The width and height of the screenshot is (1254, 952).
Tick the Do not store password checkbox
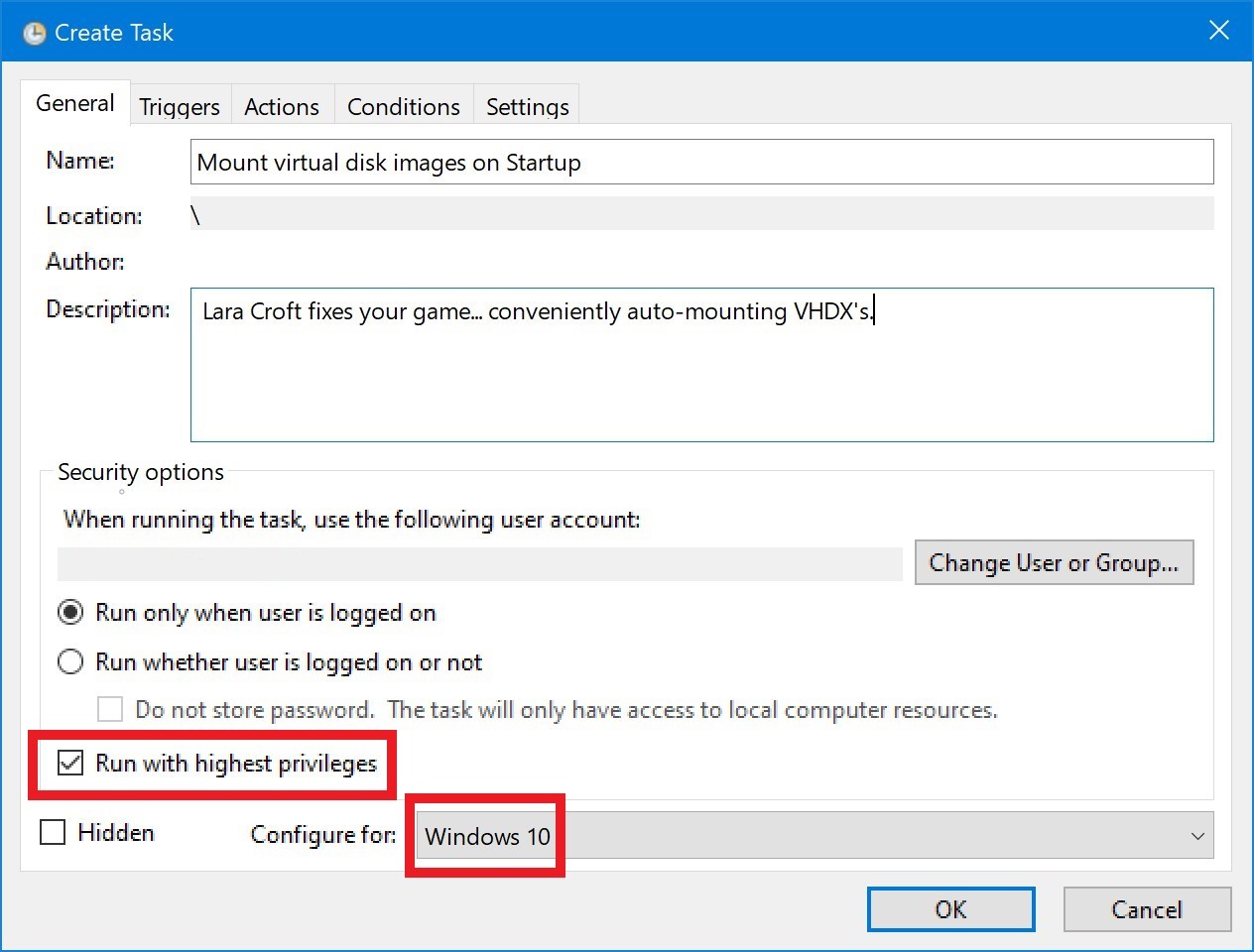click(110, 710)
